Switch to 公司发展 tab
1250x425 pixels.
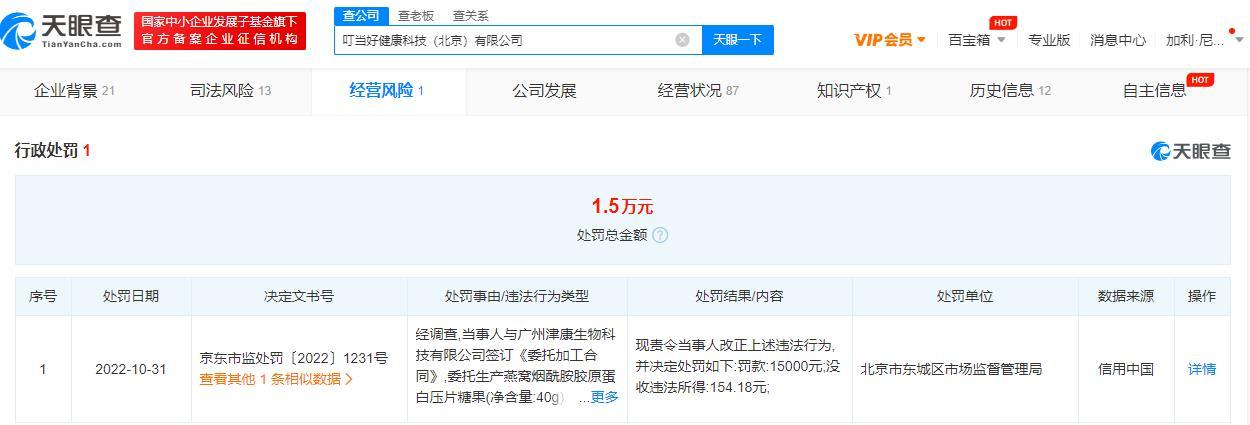[x=544, y=91]
